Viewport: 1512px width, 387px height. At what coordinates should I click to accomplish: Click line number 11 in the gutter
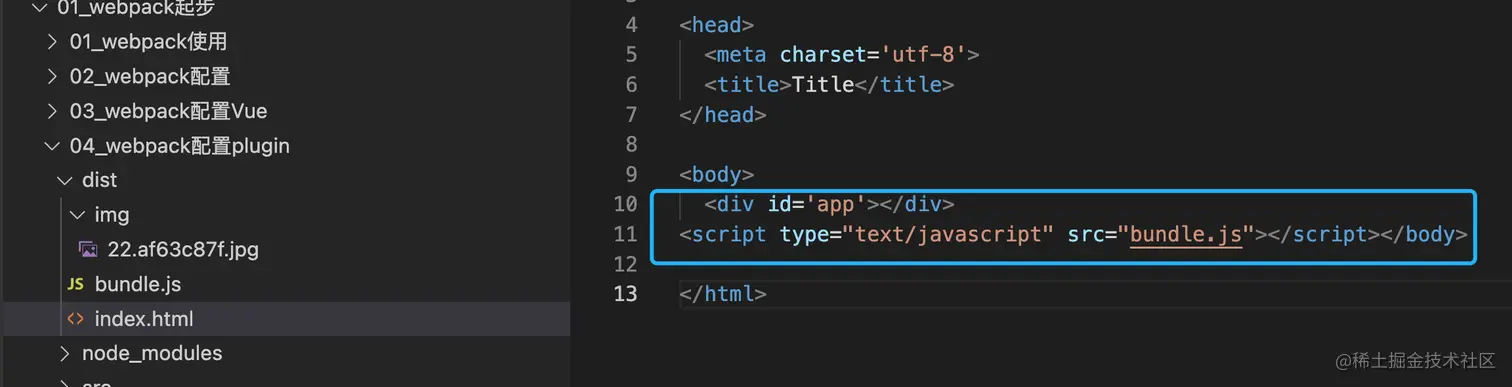click(625, 235)
